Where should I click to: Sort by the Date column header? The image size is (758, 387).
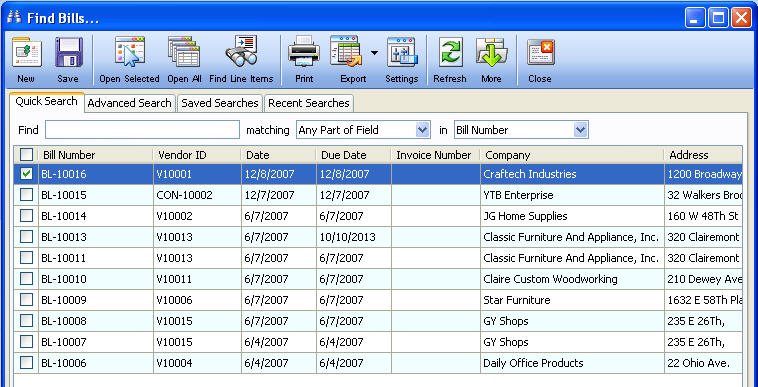pyautogui.click(x=279, y=155)
